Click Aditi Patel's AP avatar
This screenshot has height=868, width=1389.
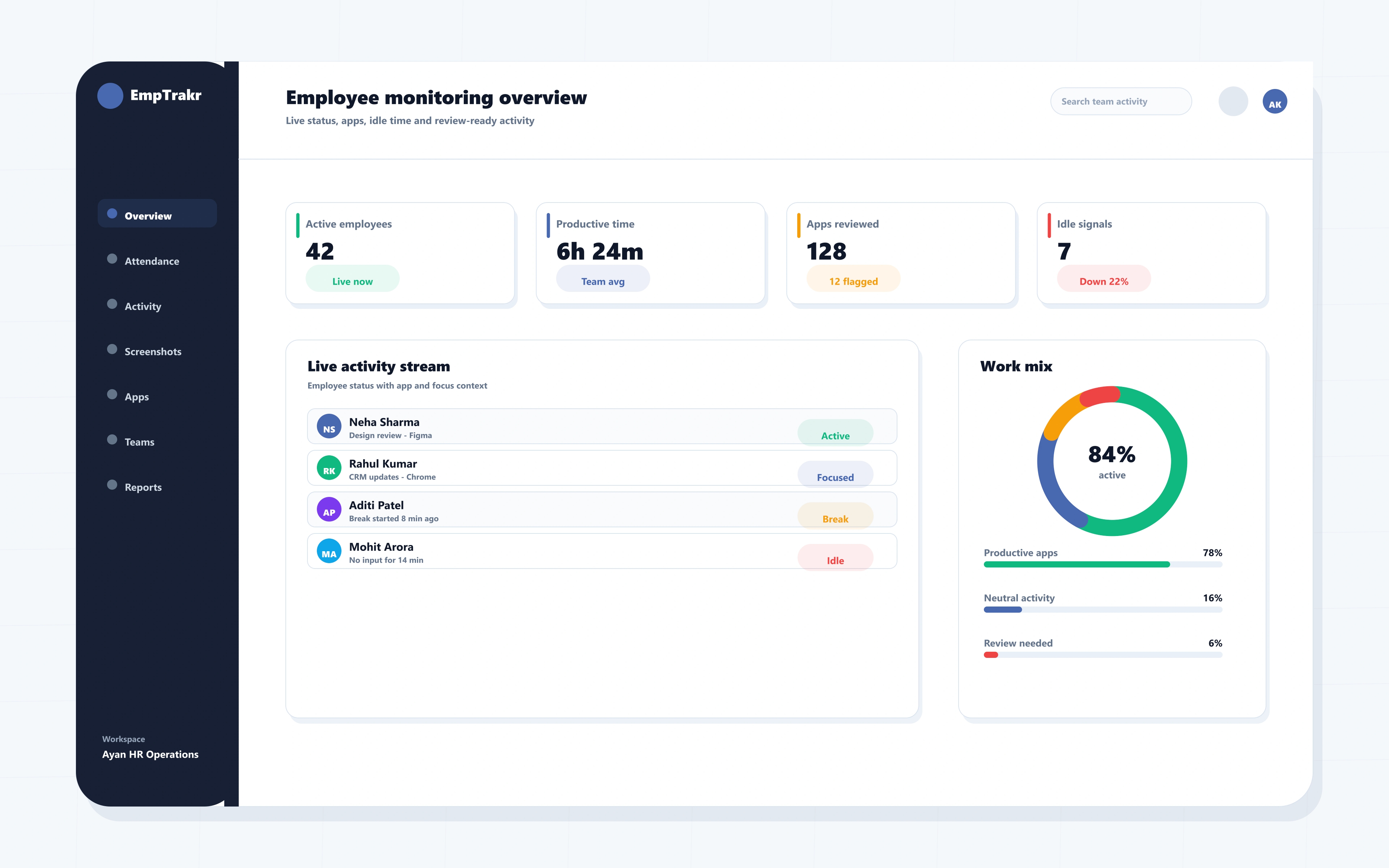(329, 510)
